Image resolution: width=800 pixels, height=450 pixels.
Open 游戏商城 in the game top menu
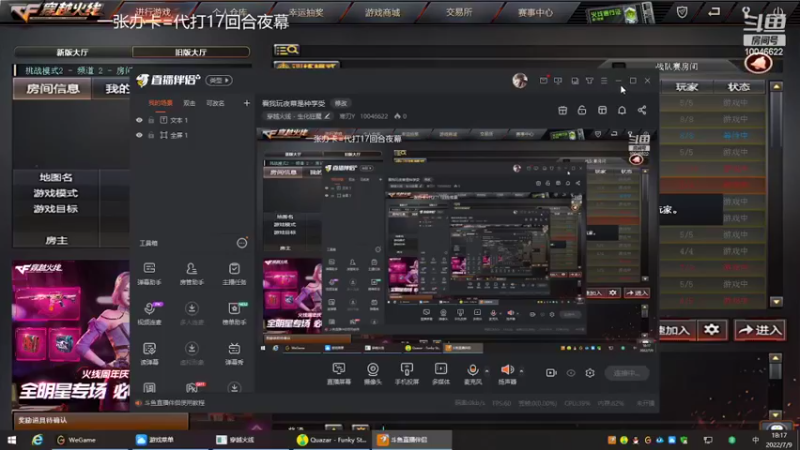[x=382, y=12]
